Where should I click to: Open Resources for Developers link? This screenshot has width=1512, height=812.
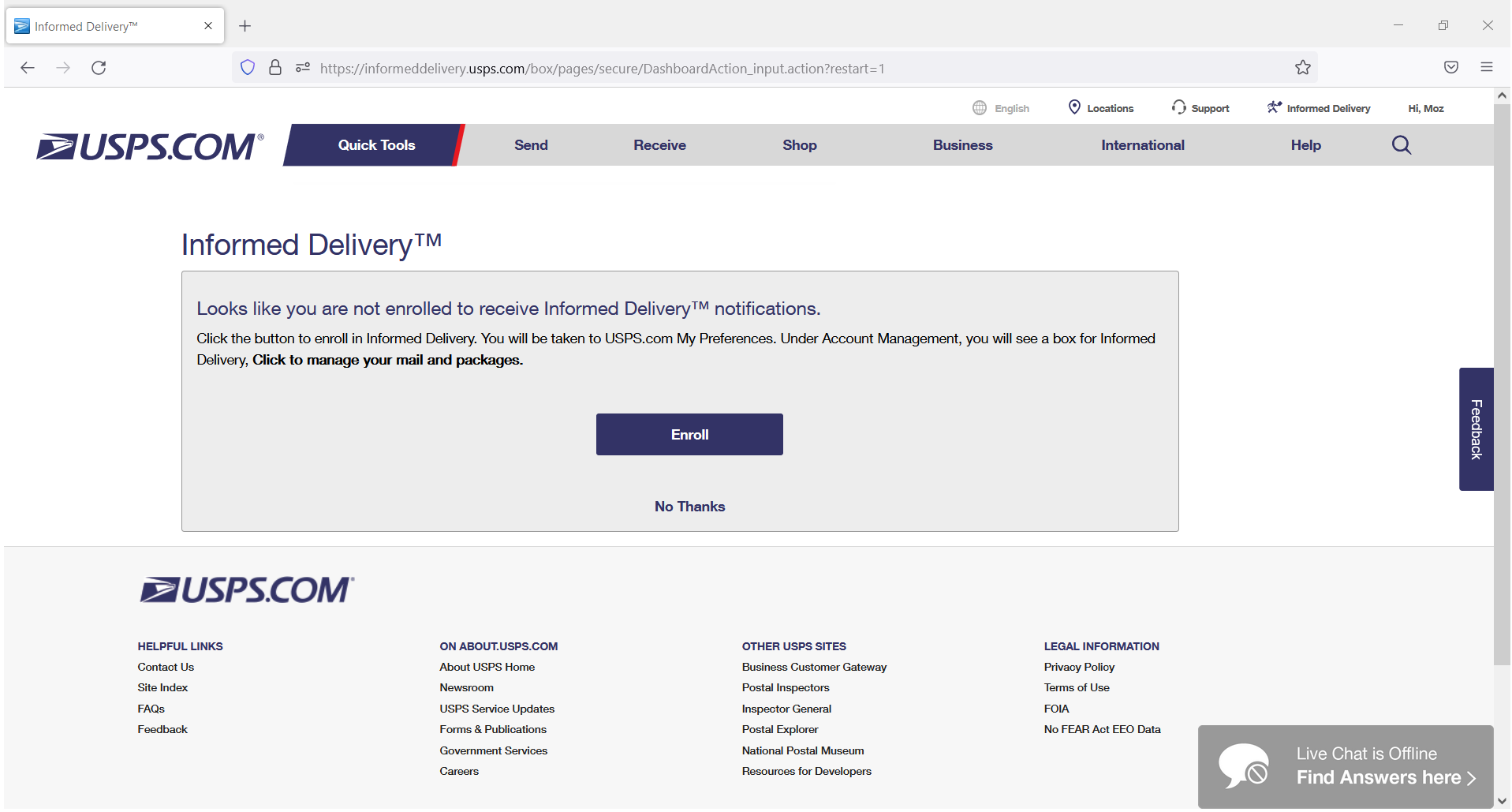(806, 772)
